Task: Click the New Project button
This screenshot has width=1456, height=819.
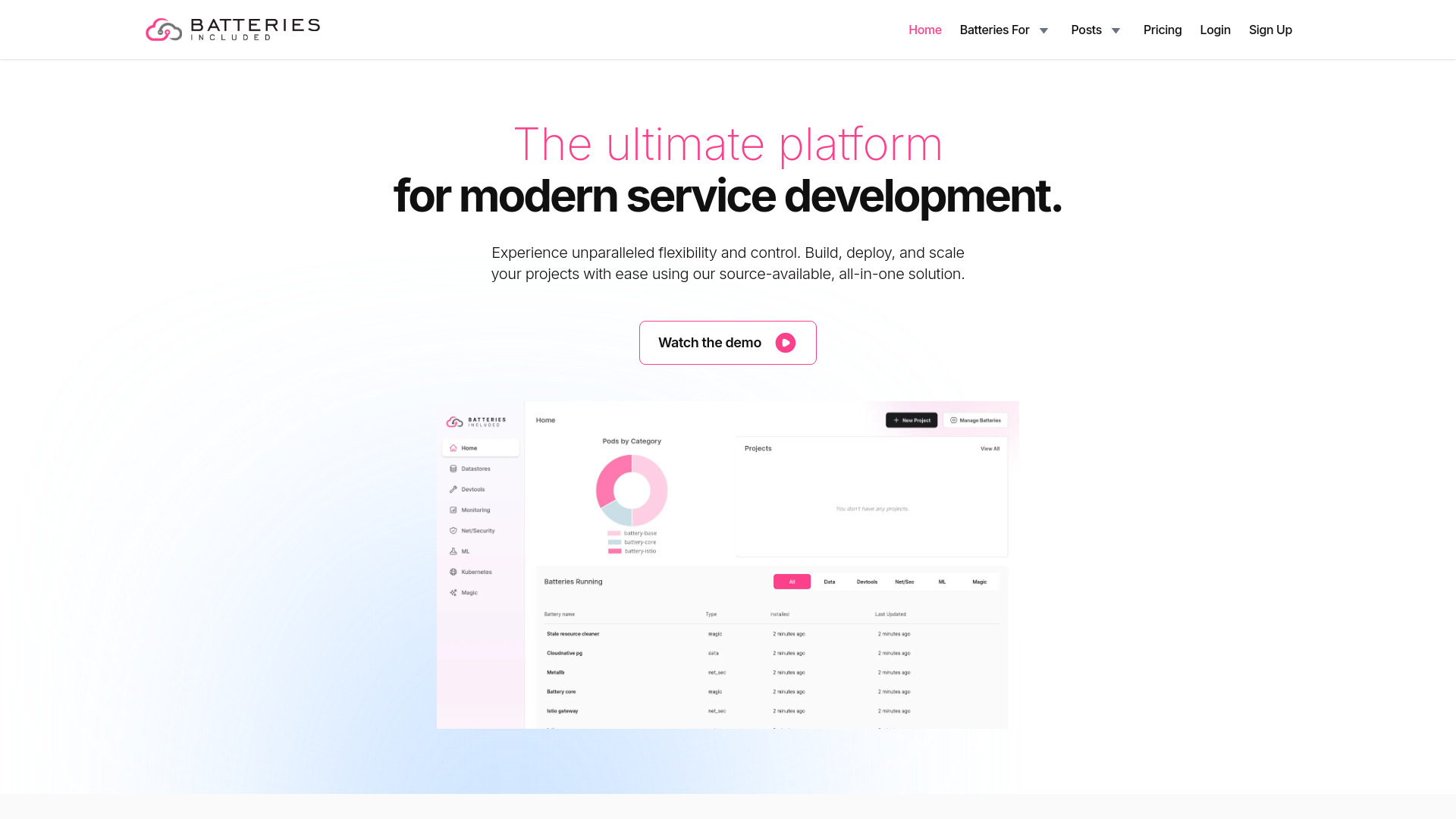Action: click(x=911, y=419)
